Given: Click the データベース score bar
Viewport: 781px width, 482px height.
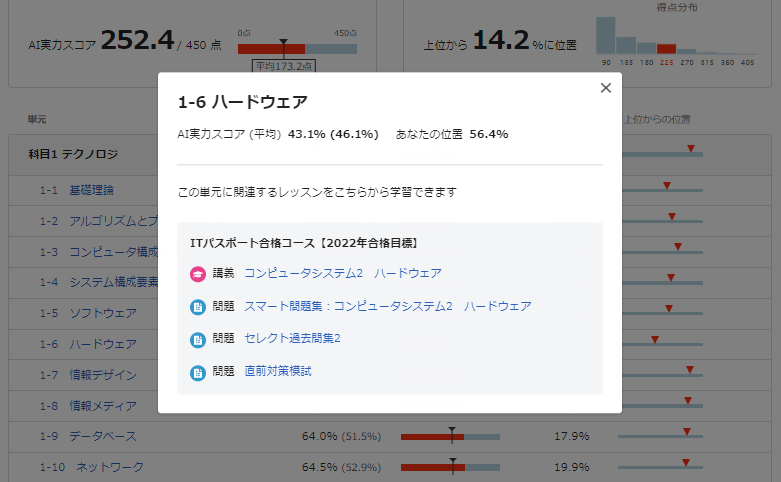Looking at the screenshot, I should (x=450, y=437).
